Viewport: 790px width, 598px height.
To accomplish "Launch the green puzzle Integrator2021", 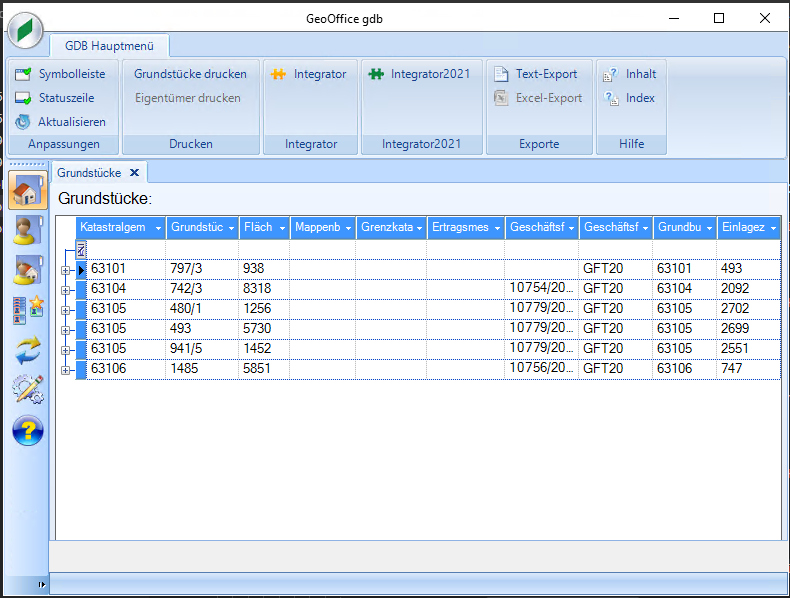I will point(419,74).
